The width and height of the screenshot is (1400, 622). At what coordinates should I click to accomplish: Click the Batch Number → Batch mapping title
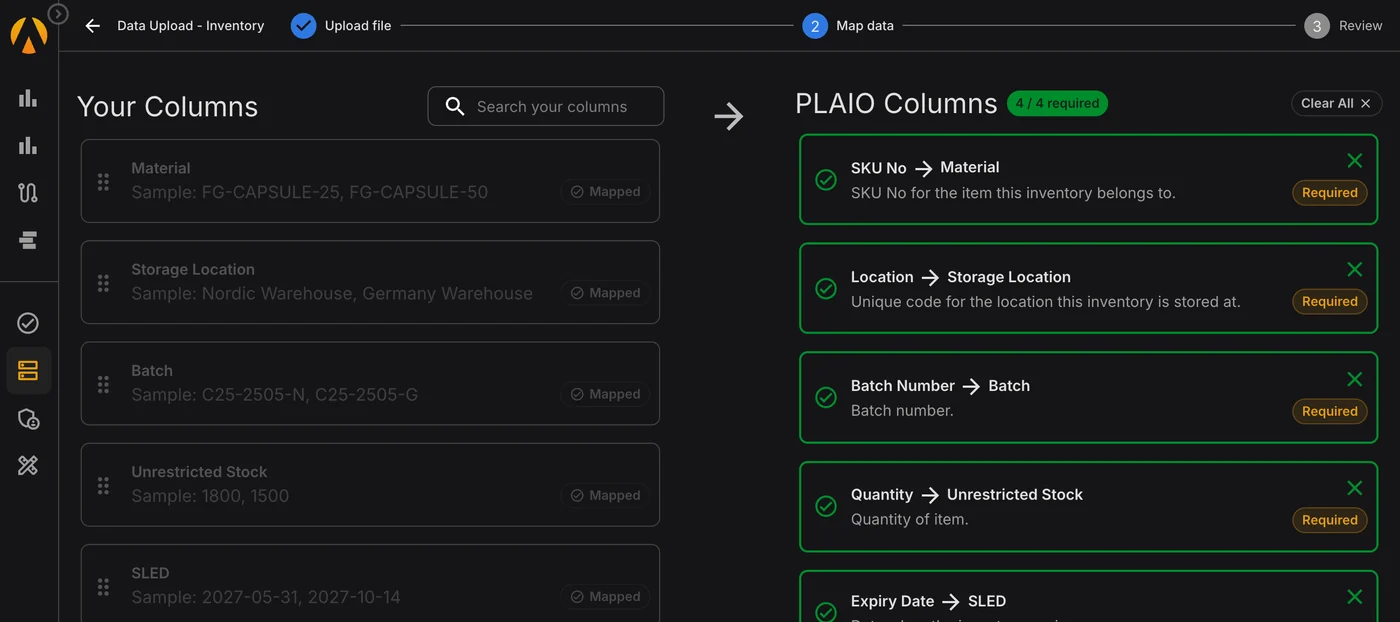(940, 386)
